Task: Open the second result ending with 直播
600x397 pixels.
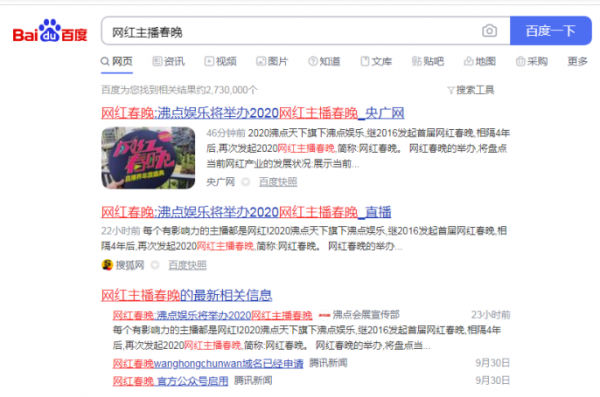Action: (246, 212)
